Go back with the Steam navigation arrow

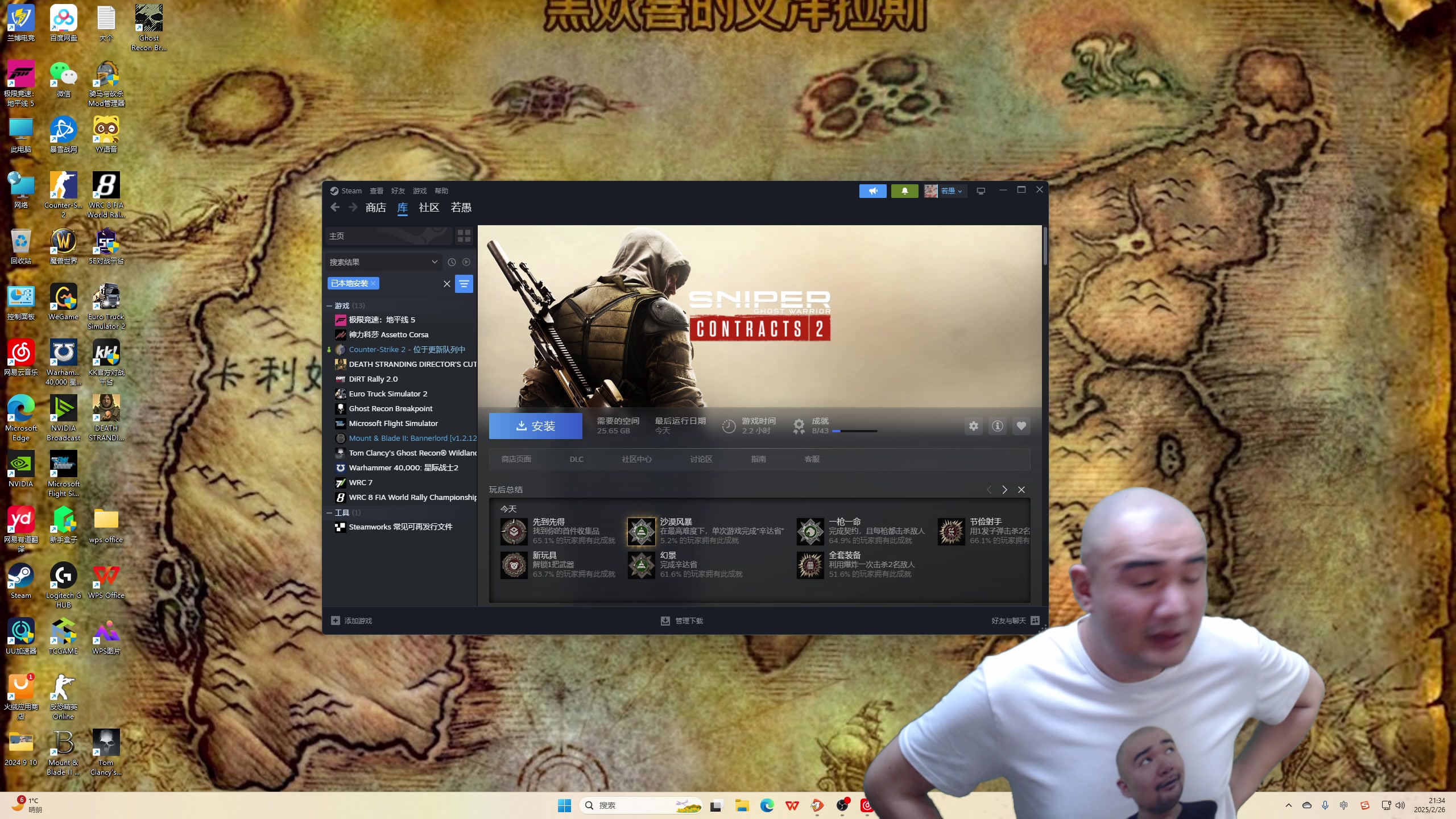click(x=335, y=208)
